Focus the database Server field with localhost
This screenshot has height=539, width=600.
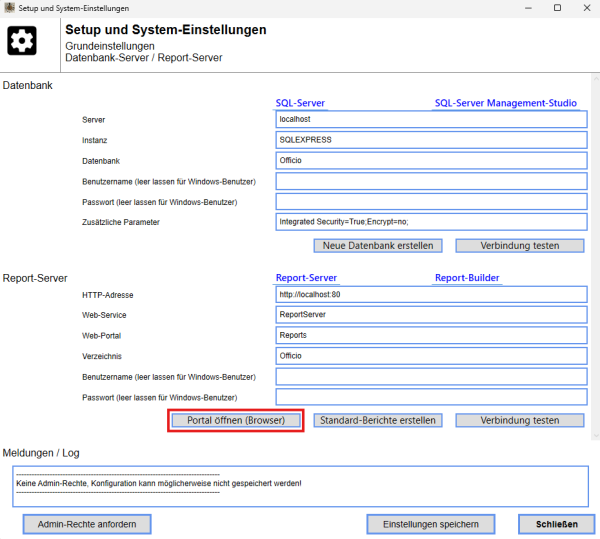pyautogui.click(x=431, y=119)
